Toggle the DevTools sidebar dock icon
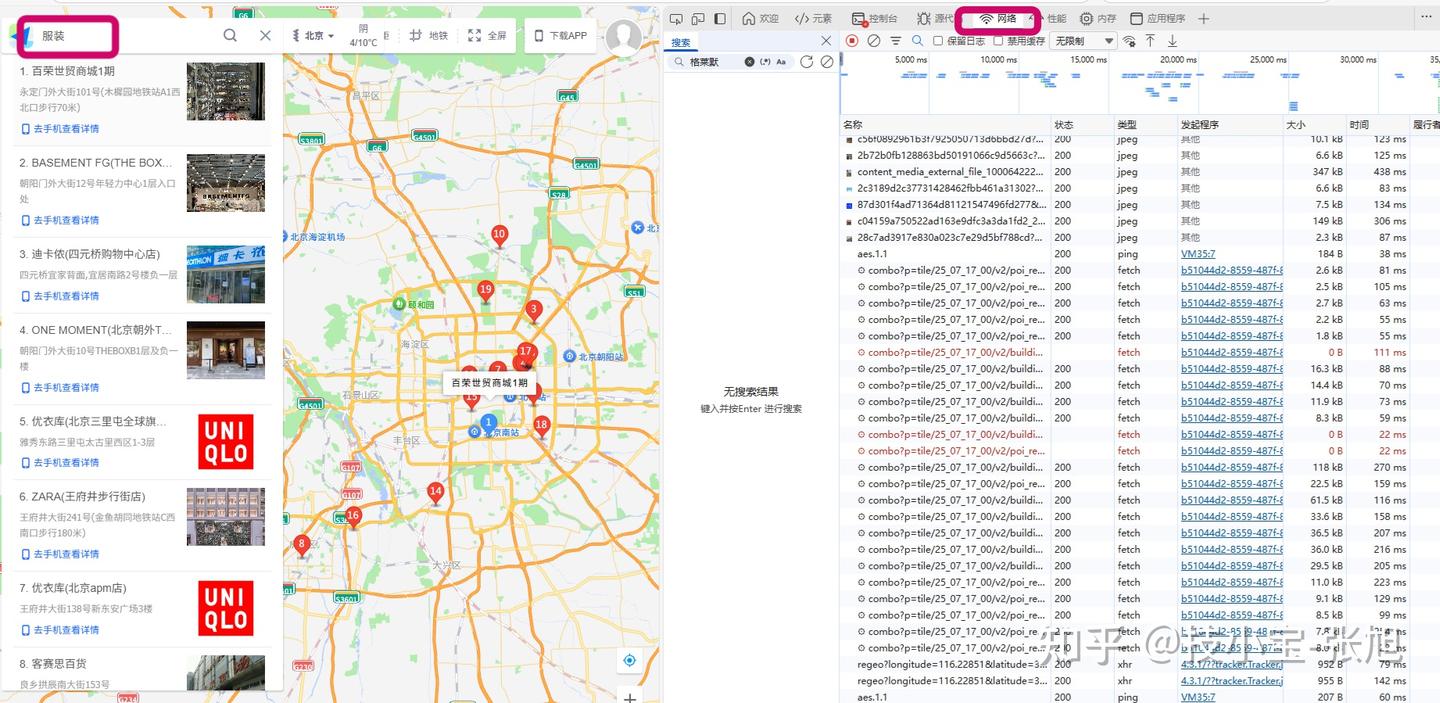Viewport: 1440px width, 703px height. coord(720,19)
